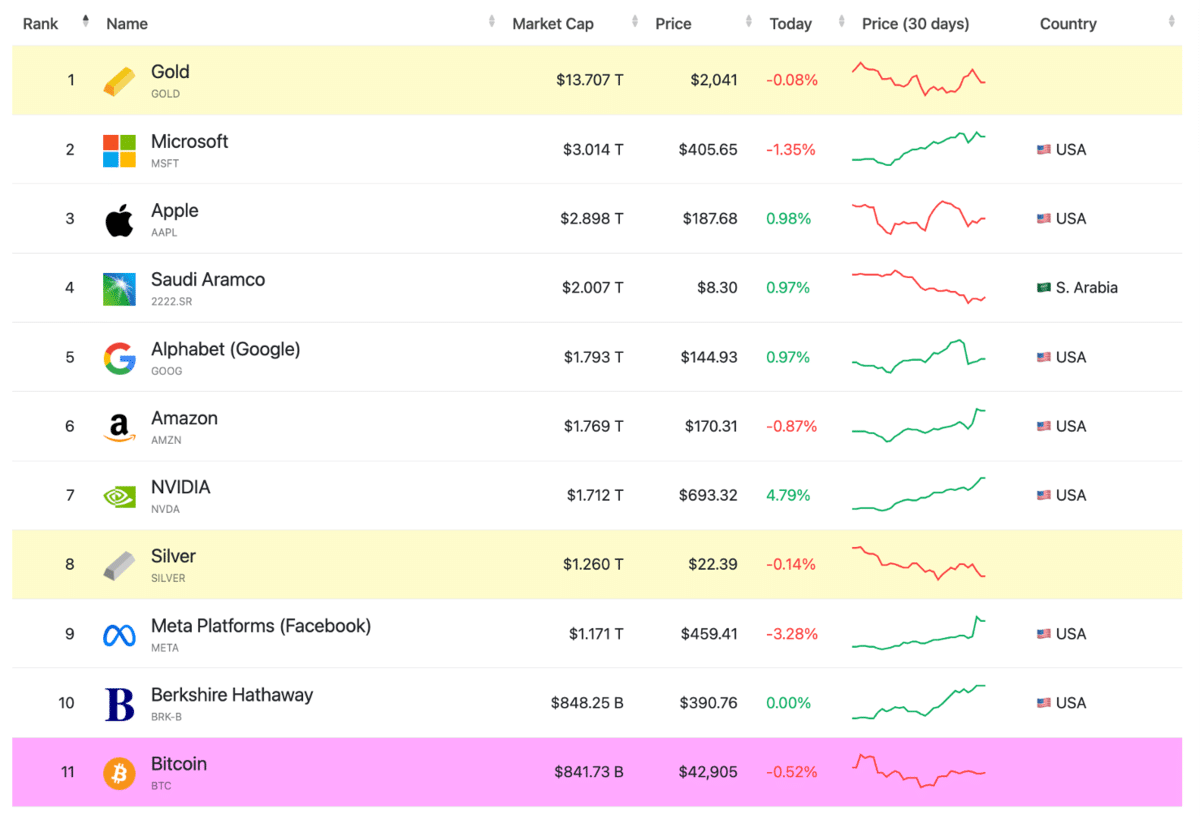The height and width of the screenshot is (816, 1200).
Task: Sort table by Rank column arrows
Action: (85, 21)
